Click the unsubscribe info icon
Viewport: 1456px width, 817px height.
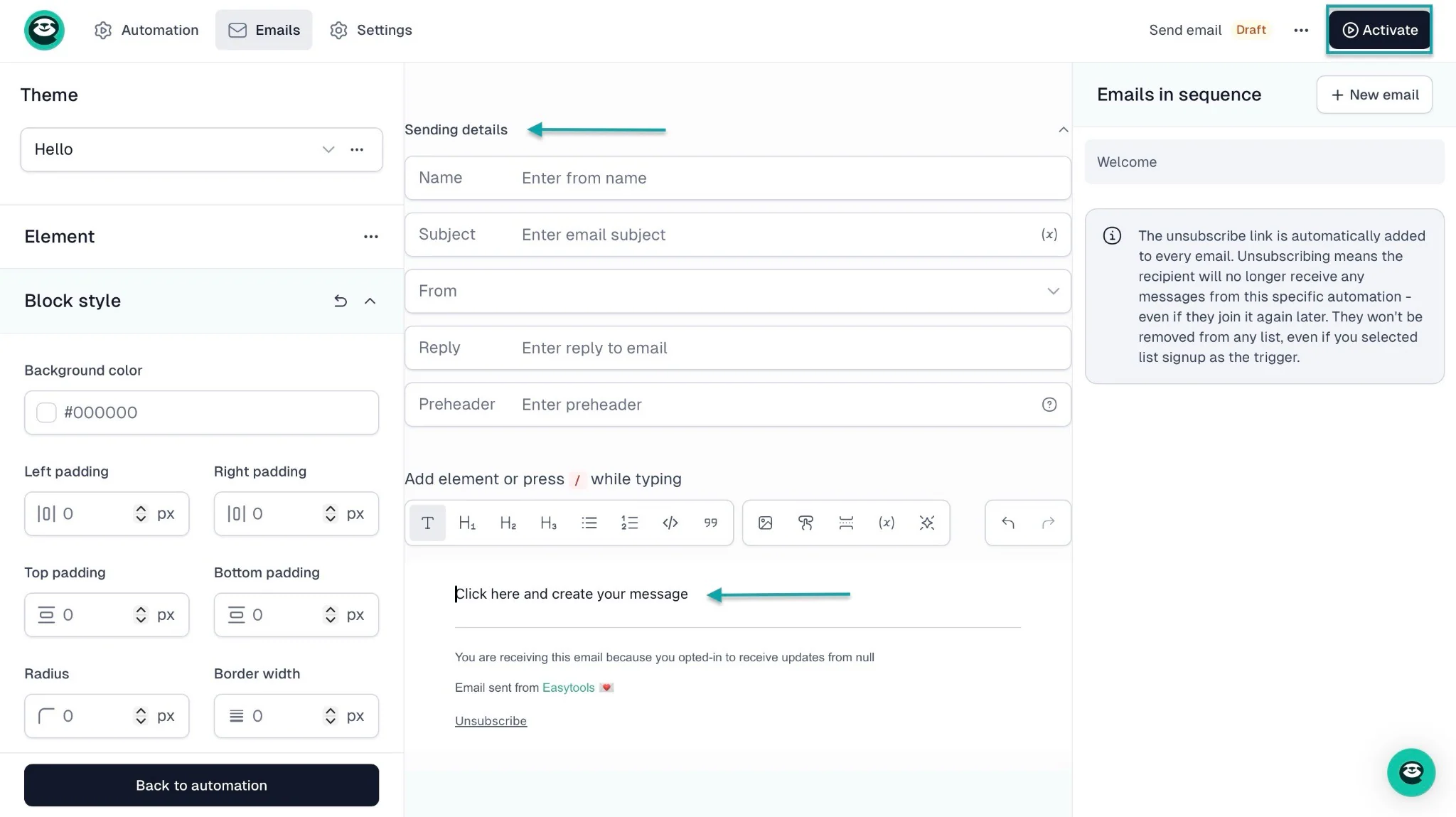click(x=1112, y=236)
